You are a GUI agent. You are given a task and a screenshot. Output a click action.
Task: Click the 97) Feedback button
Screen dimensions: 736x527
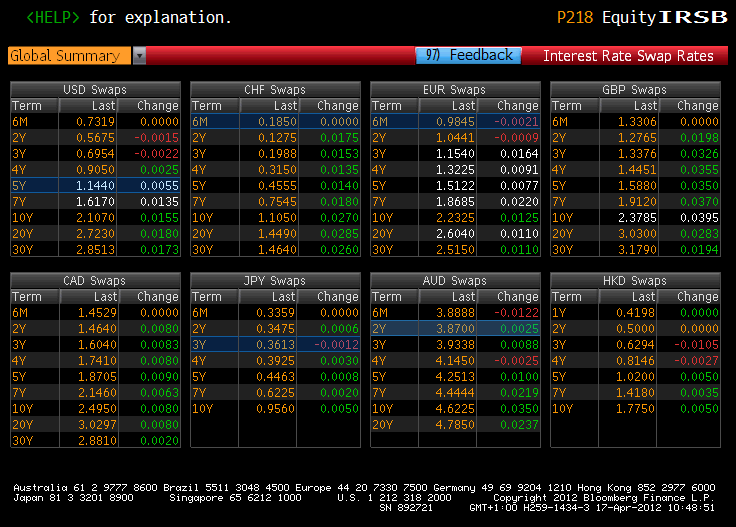(468, 55)
